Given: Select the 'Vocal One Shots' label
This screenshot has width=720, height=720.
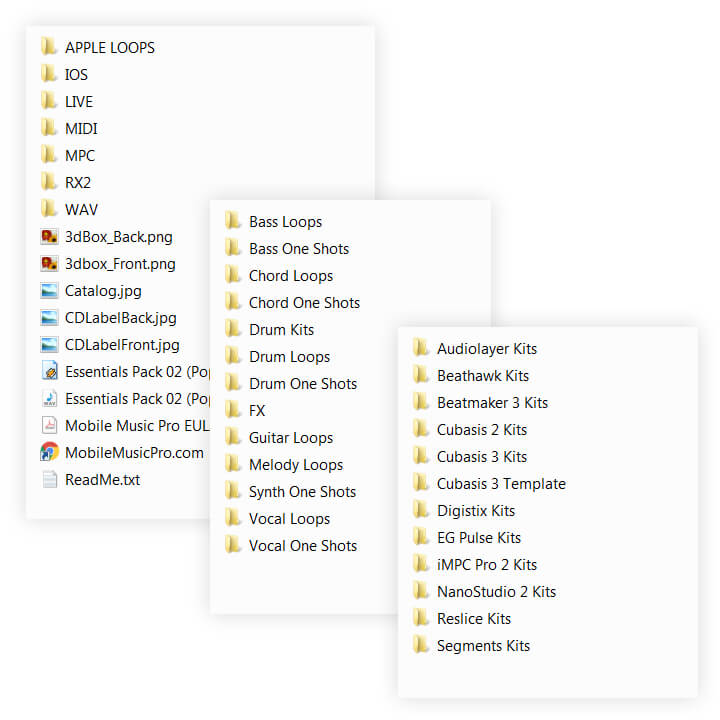Looking at the screenshot, I should (303, 546).
